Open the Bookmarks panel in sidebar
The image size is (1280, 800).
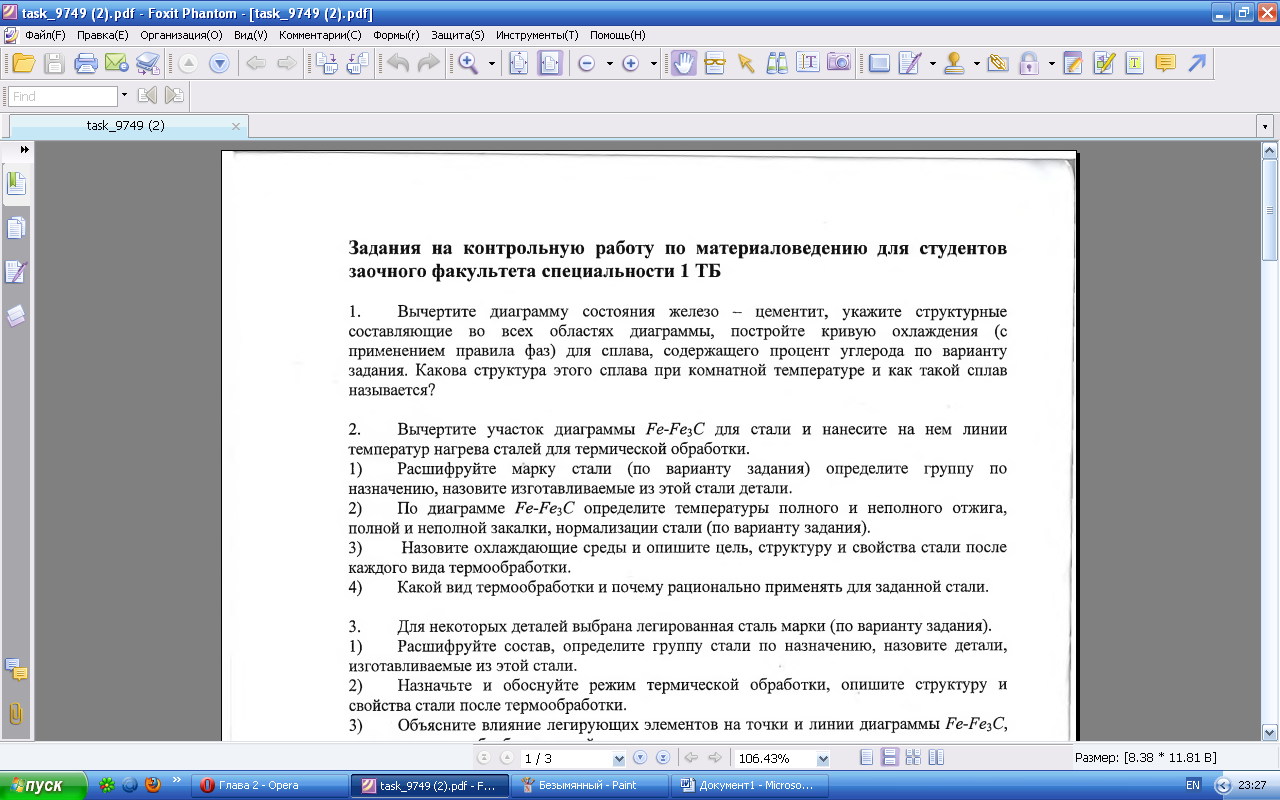pyautogui.click(x=16, y=184)
